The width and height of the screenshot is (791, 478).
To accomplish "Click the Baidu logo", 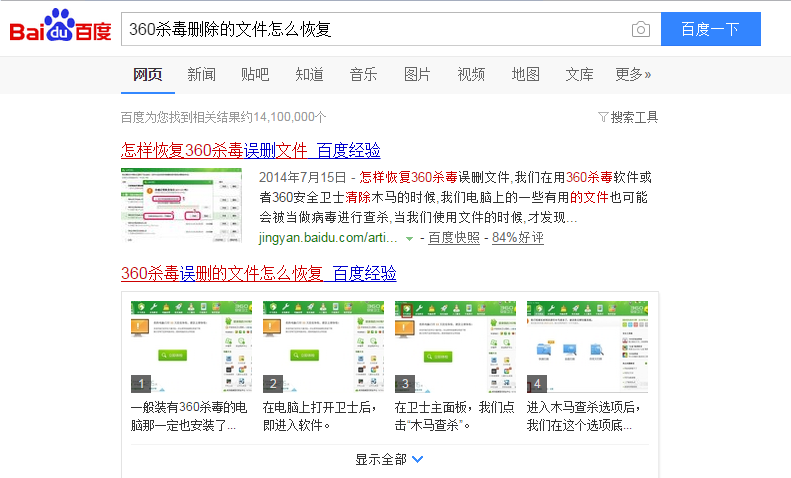I will [x=60, y=25].
